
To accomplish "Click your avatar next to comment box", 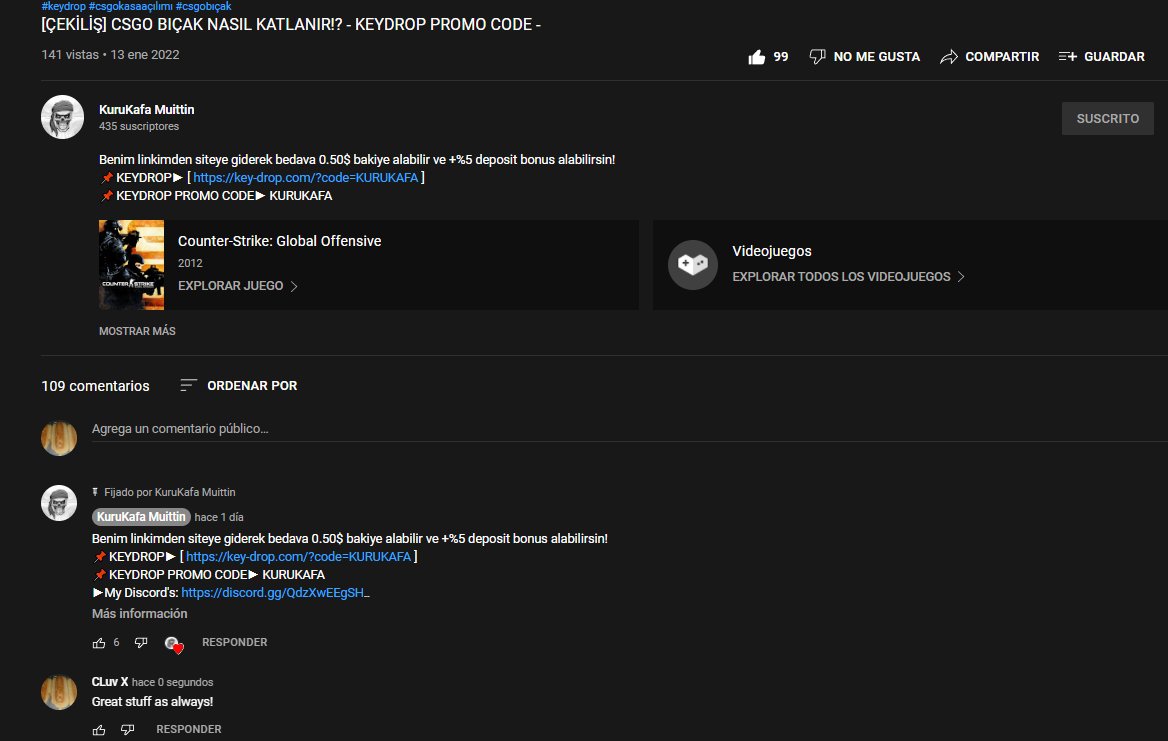I will coord(59,438).
